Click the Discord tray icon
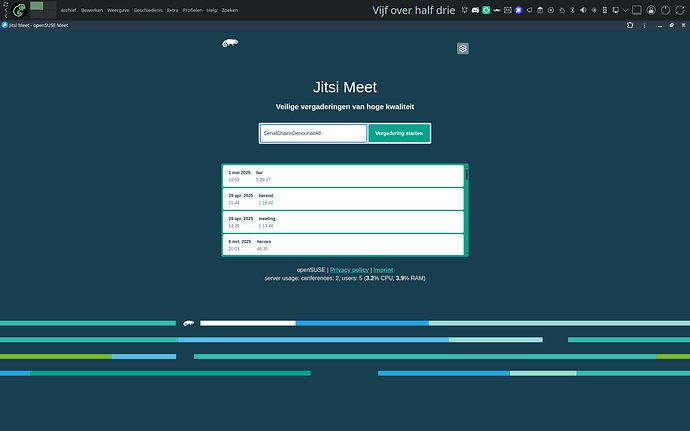The width and height of the screenshot is (690, 431). (475, 10)
